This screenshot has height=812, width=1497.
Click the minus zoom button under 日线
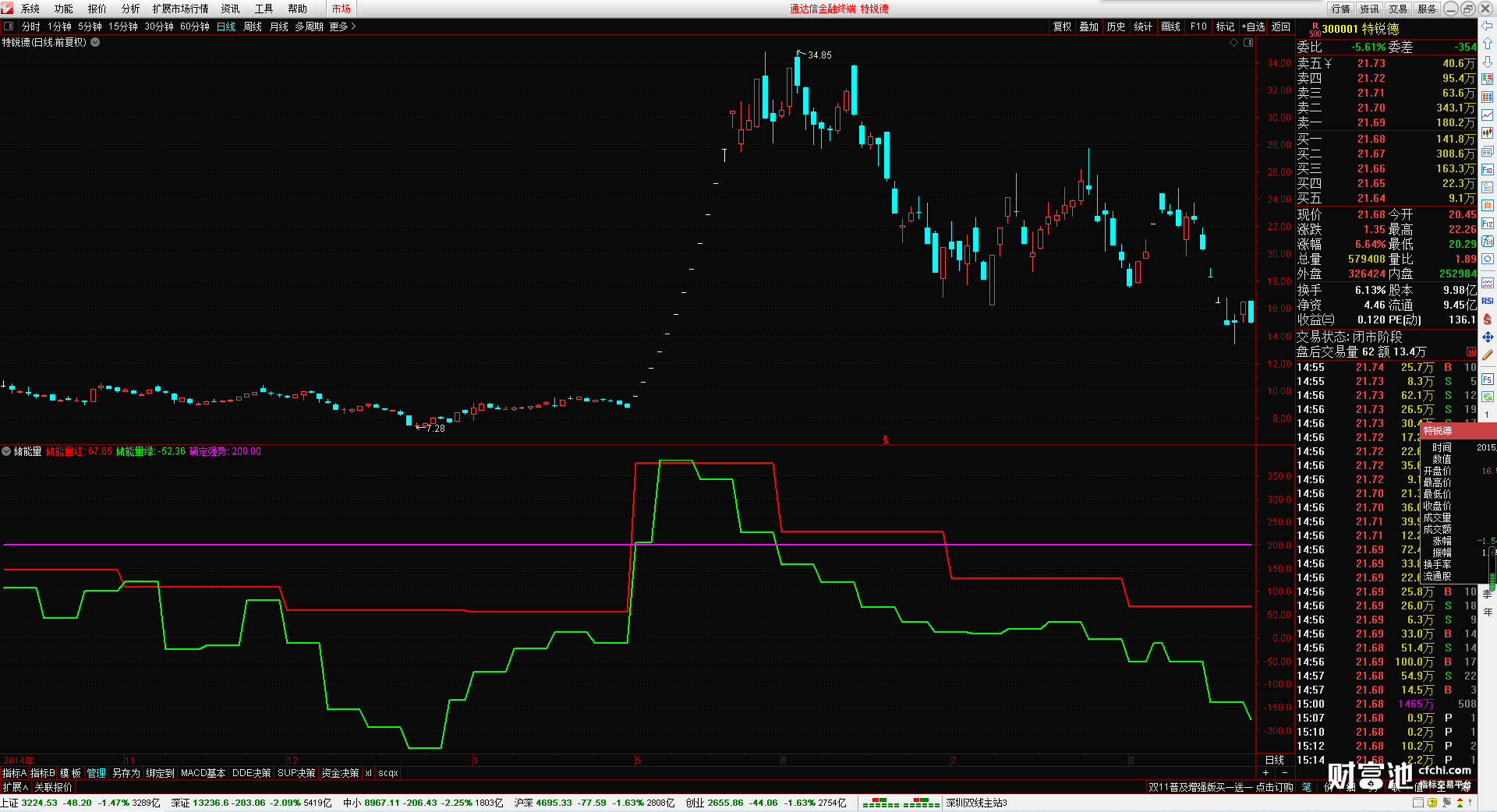(x=1284, y=772)
